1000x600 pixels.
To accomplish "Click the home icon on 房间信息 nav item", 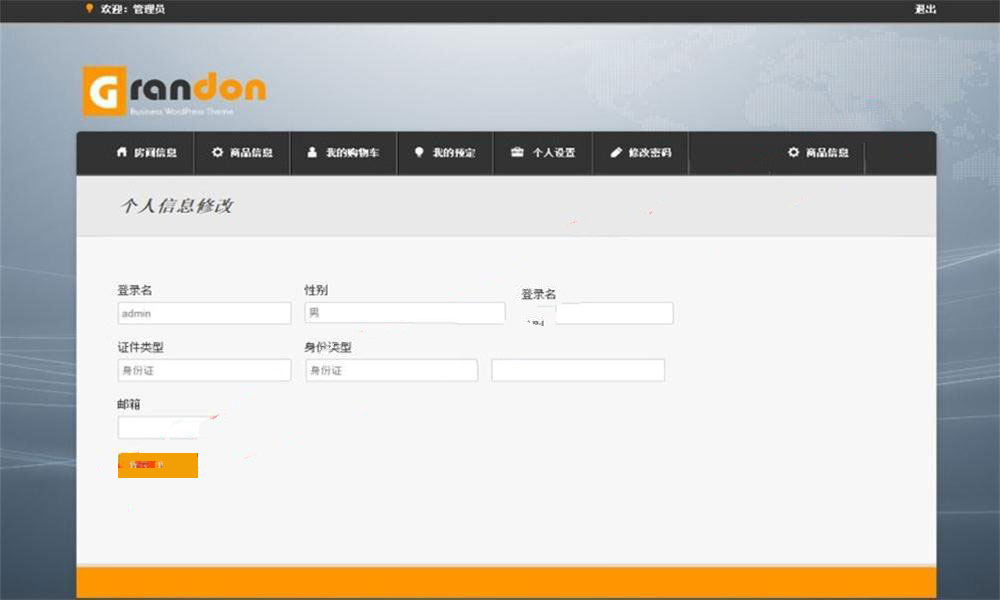I will 122,153.
